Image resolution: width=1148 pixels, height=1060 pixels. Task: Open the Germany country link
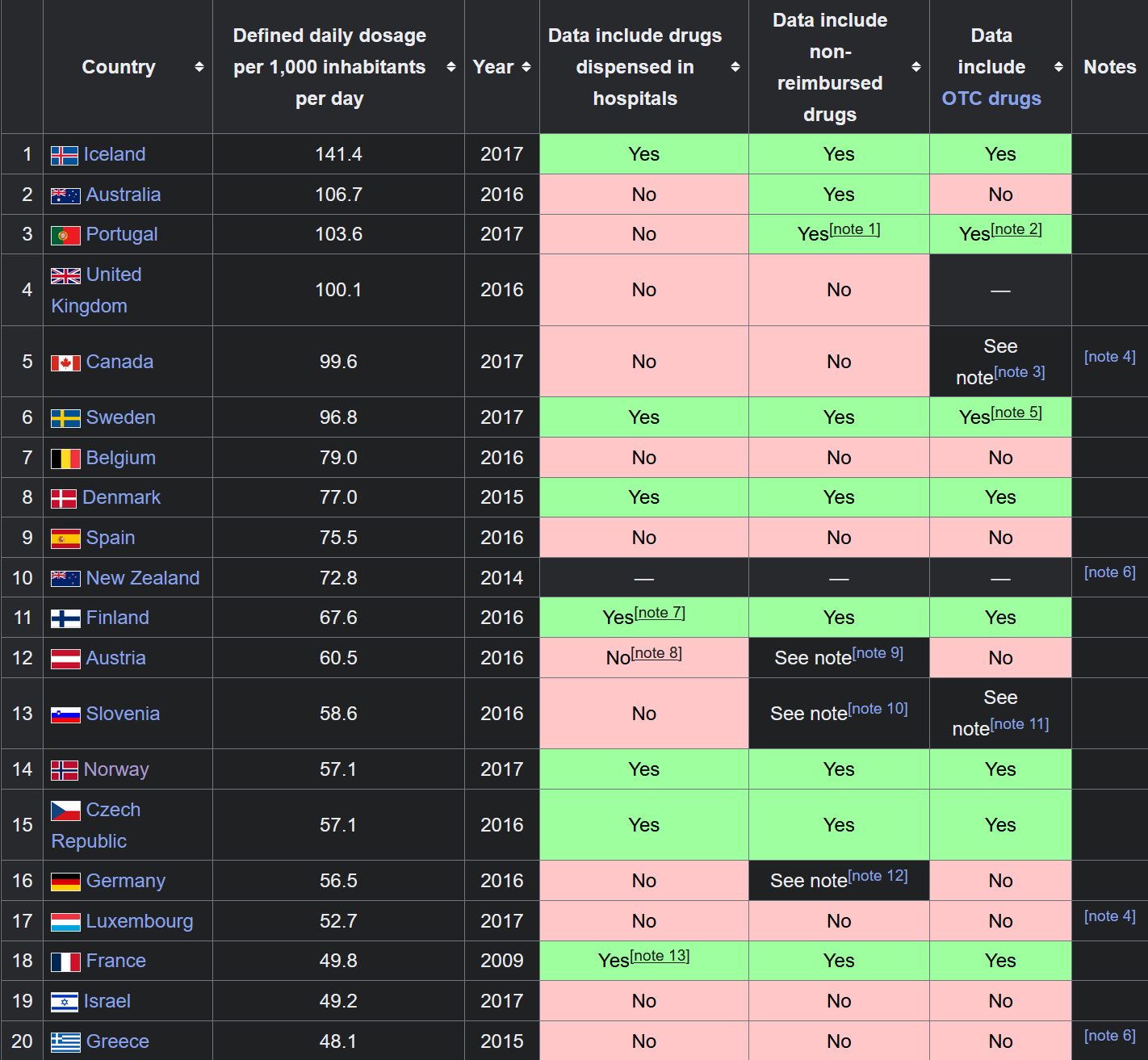point(126,881)
